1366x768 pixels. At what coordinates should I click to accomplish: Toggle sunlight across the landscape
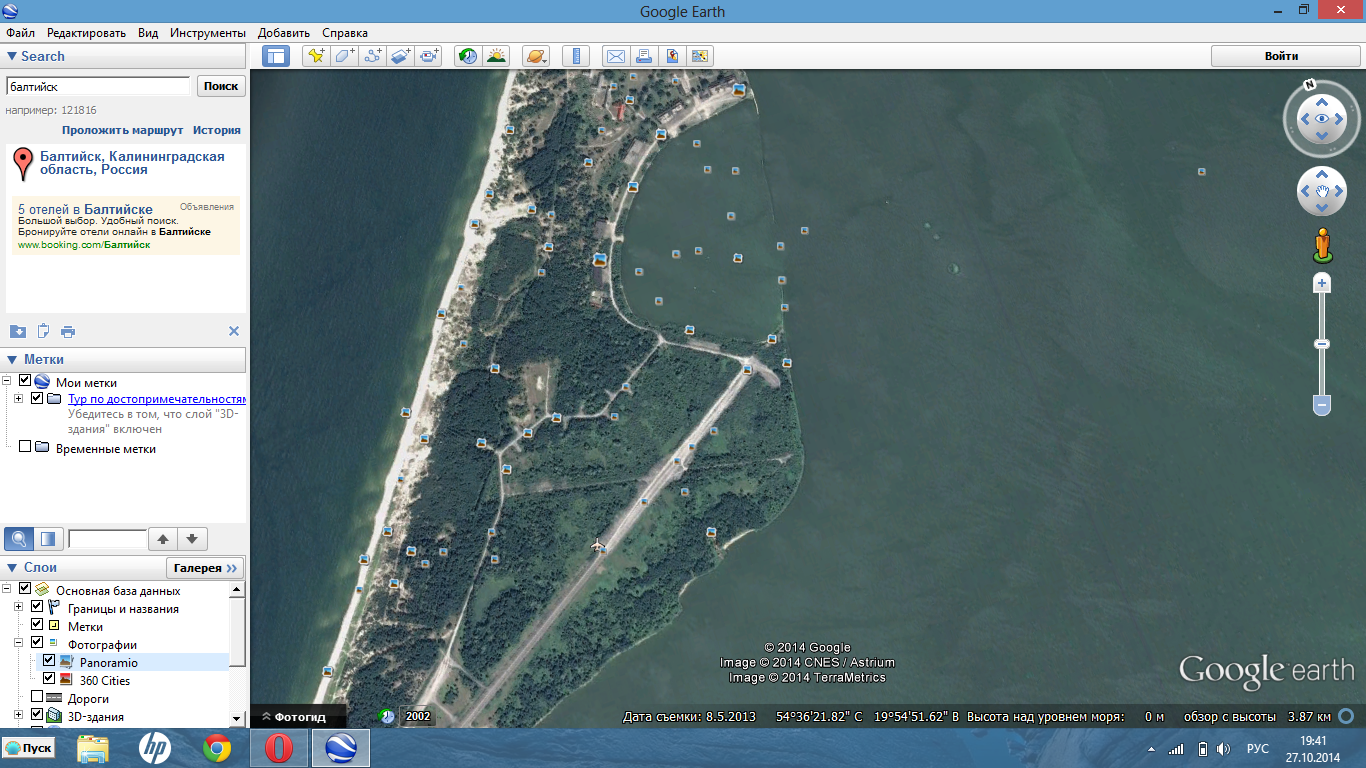pos(496,56)
